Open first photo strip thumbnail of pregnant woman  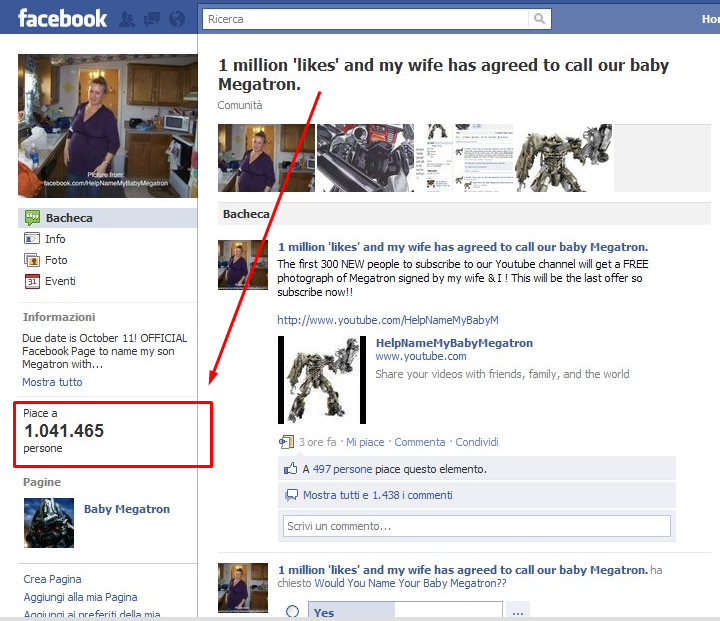[x=266, y=158]
